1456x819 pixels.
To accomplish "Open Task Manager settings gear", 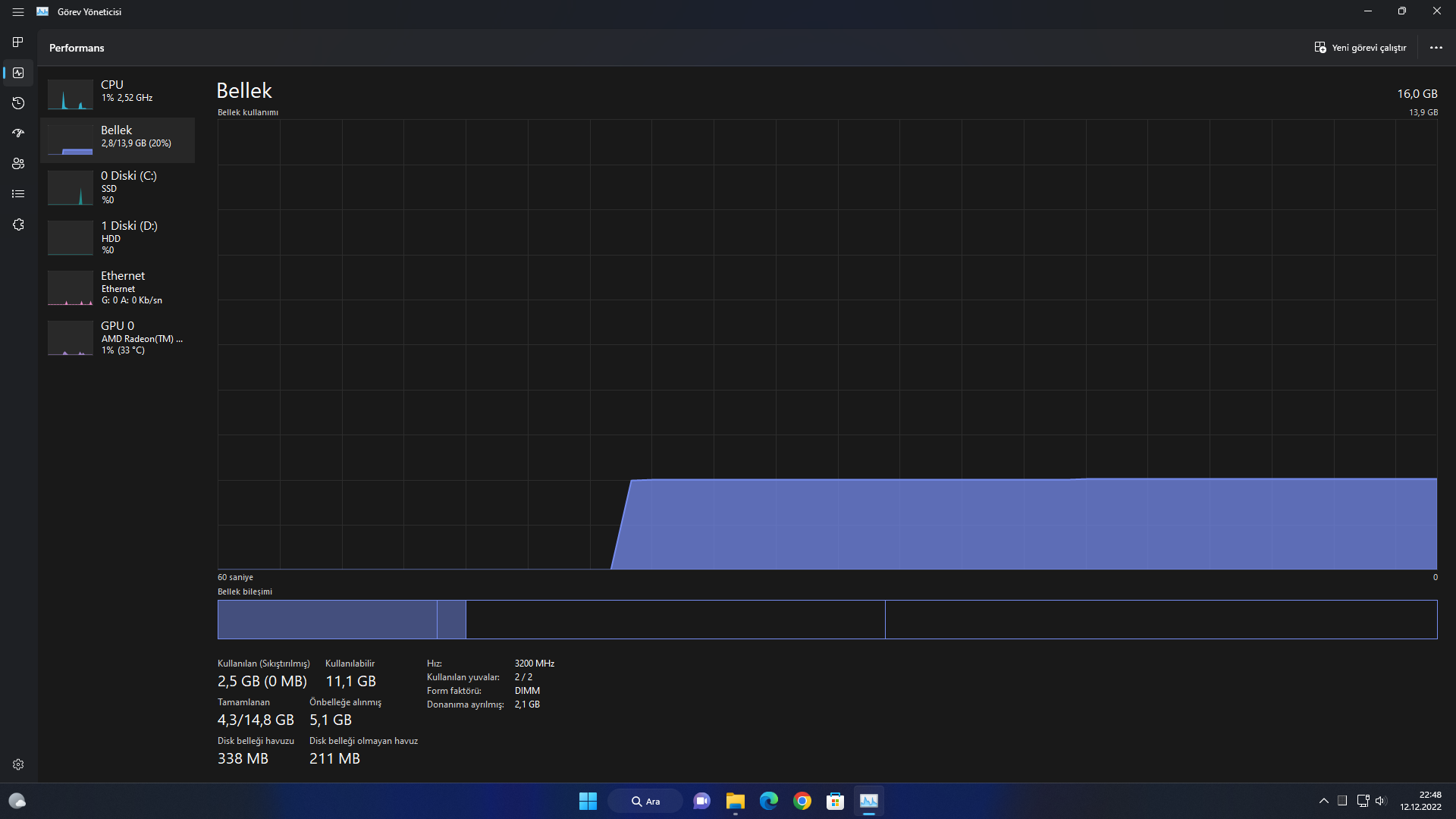I will pyautogui.click(x=18, y=764).
